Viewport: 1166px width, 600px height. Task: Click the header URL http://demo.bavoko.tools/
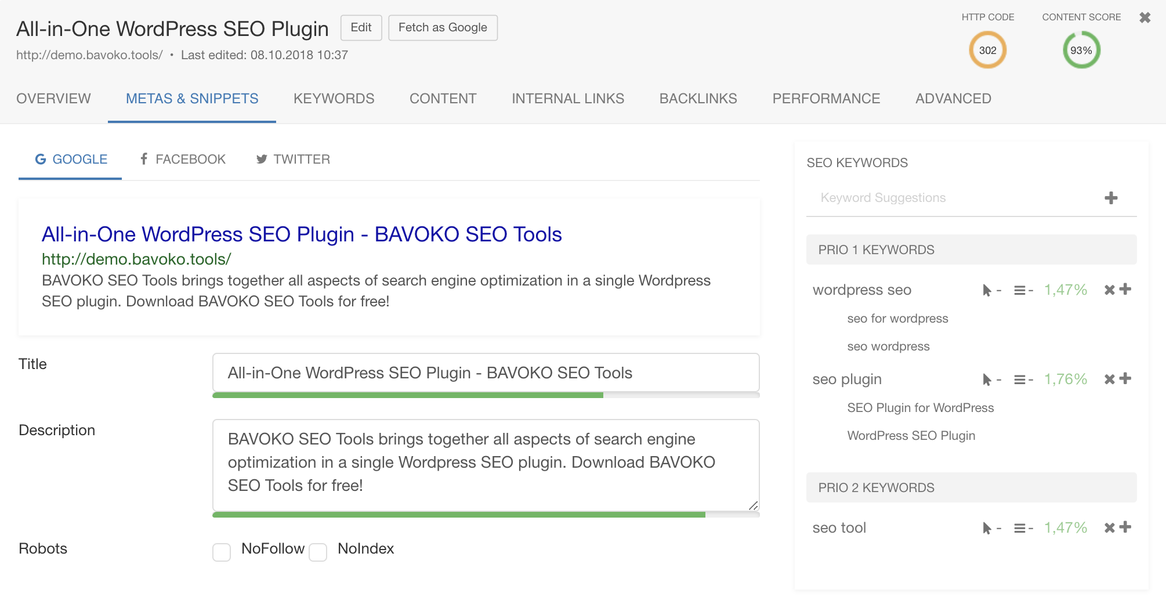coord(89,55)
